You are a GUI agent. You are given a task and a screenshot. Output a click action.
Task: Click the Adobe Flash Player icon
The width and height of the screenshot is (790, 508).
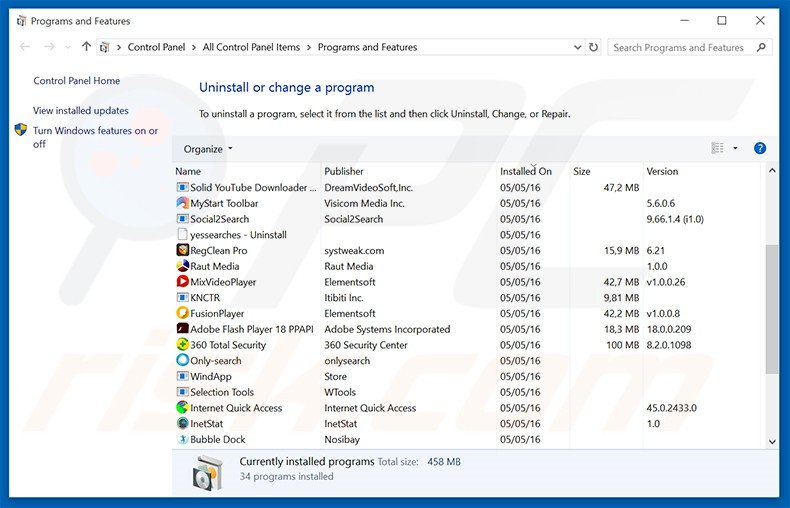coord(182,329)
